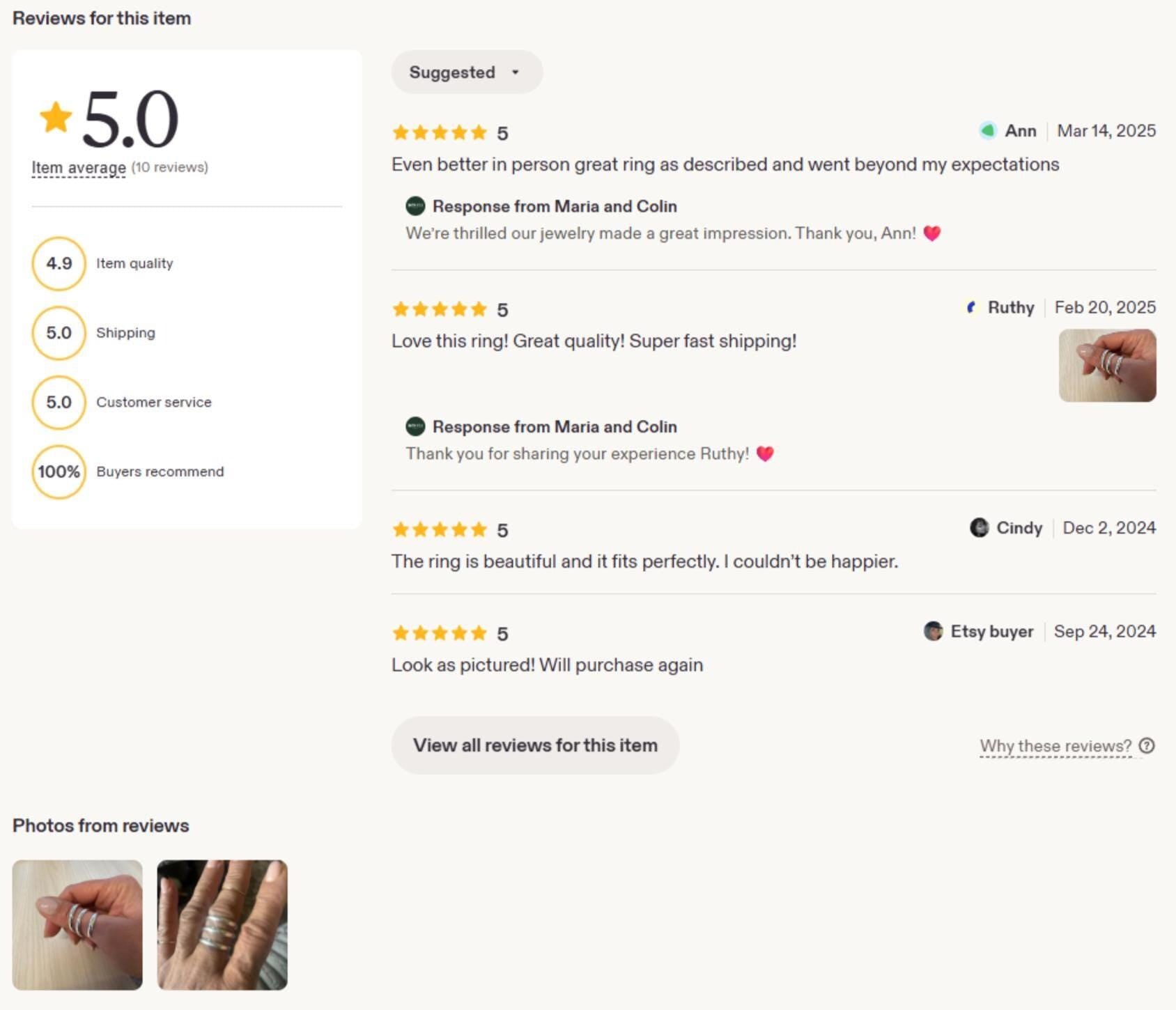This screenshot has width=1176, height=1010.
Task: Click the large gold star beside 5.0
Action: pos(56,117)
